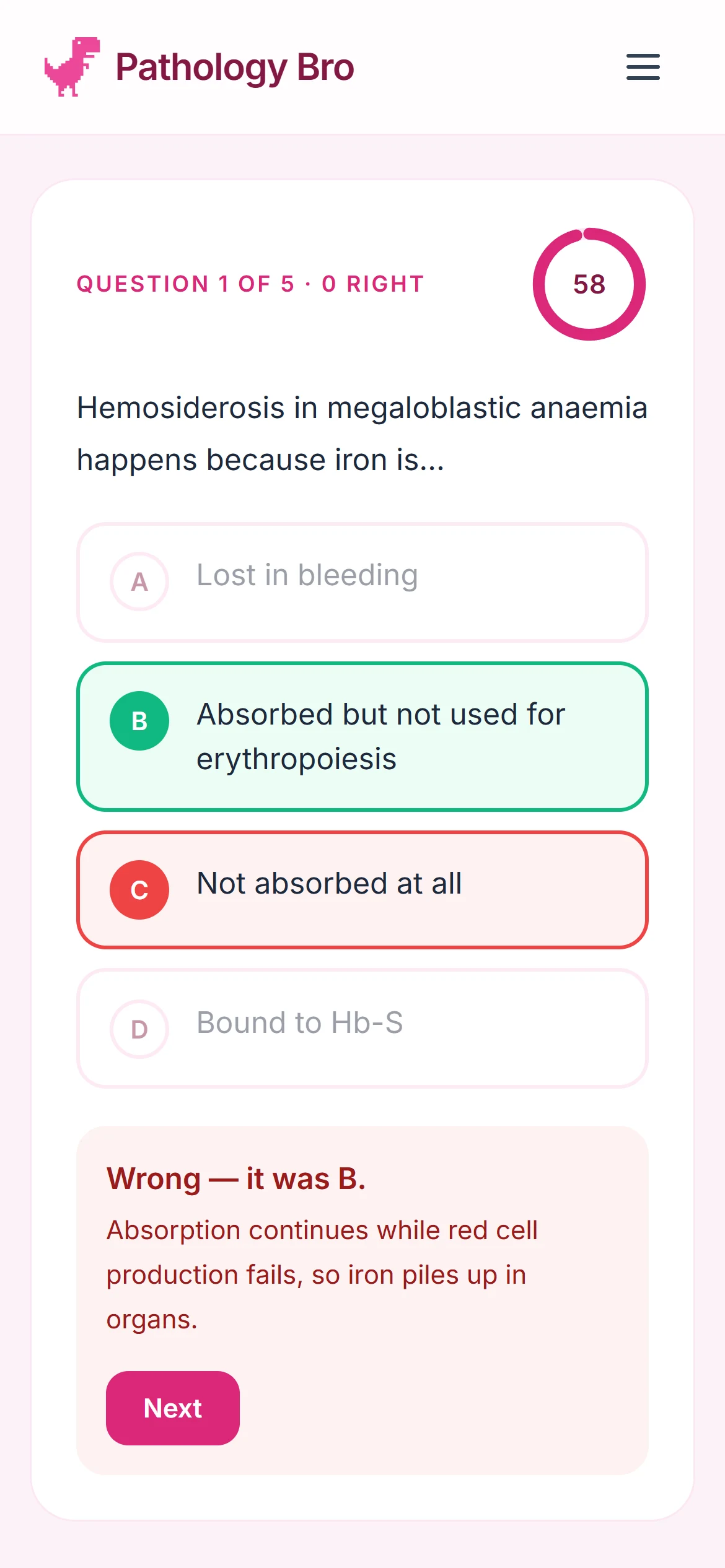
Task: Click the 'Question 1 of 5' progress label
Action: pos(185,284)
